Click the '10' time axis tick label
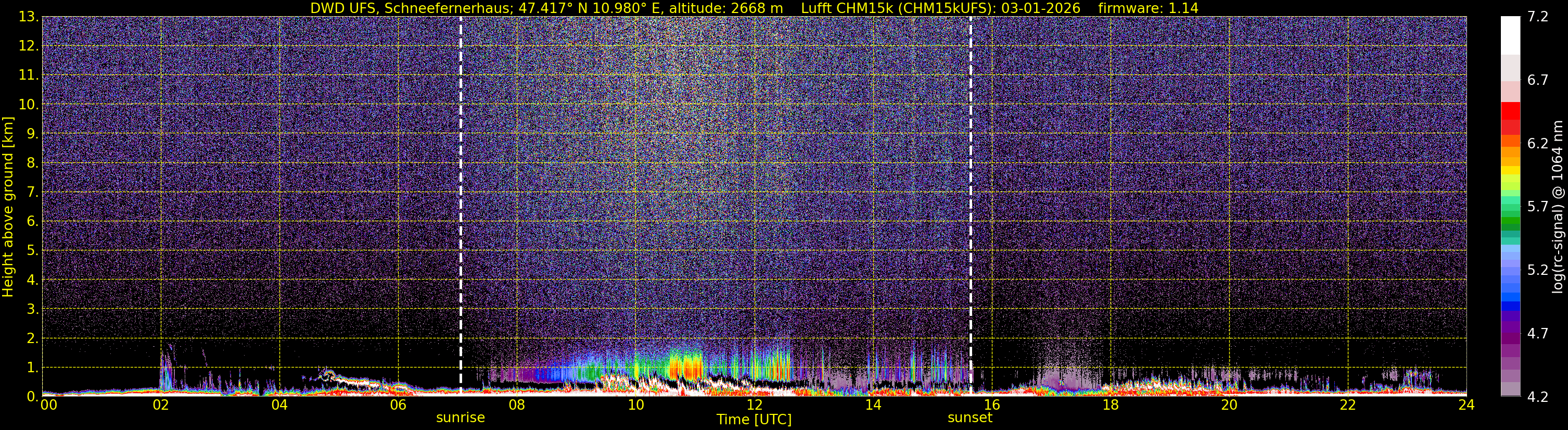This screenshot has width=1568, height=430. [635, 404]
